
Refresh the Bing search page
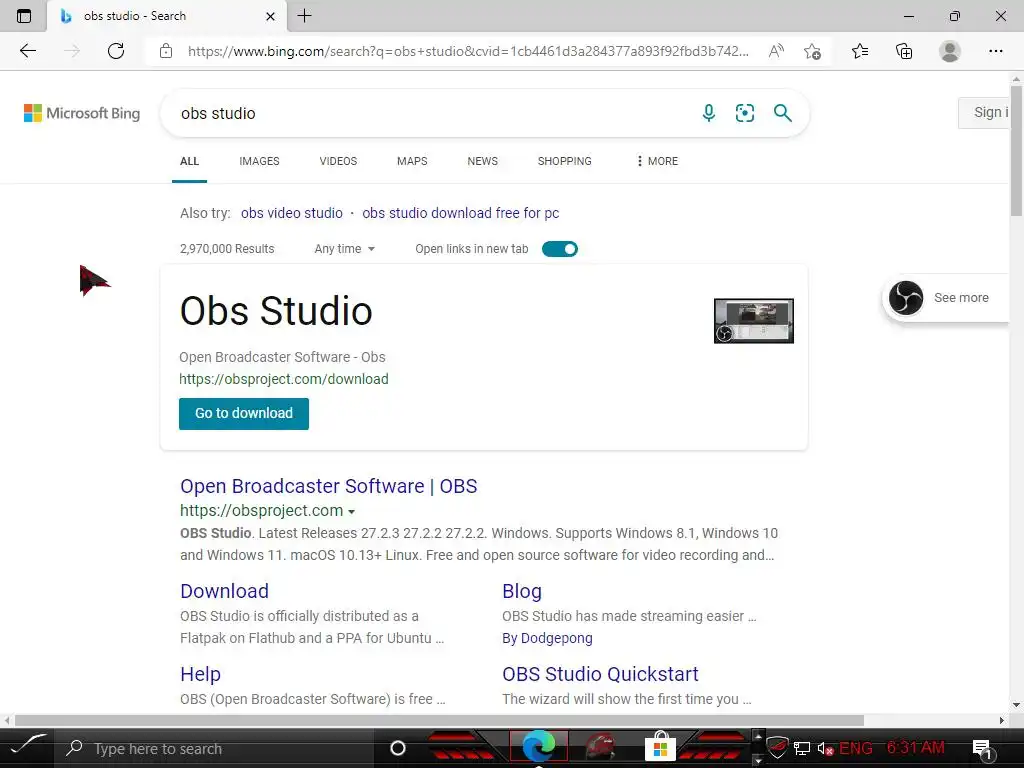[116, 51]
